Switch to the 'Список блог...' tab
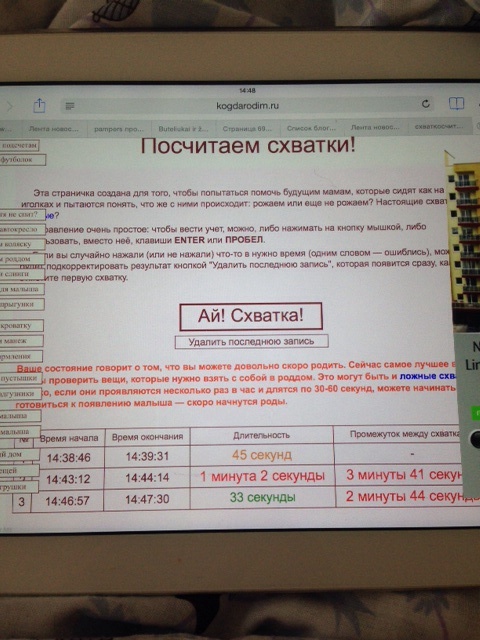 311,128
